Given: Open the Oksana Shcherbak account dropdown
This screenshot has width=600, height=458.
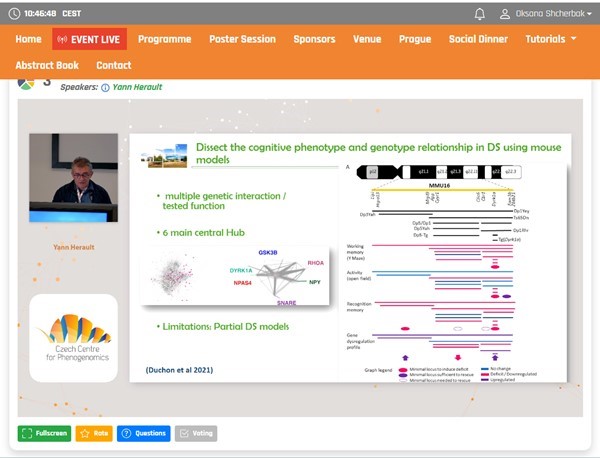Looking at the screenshot, I should 553,14.
